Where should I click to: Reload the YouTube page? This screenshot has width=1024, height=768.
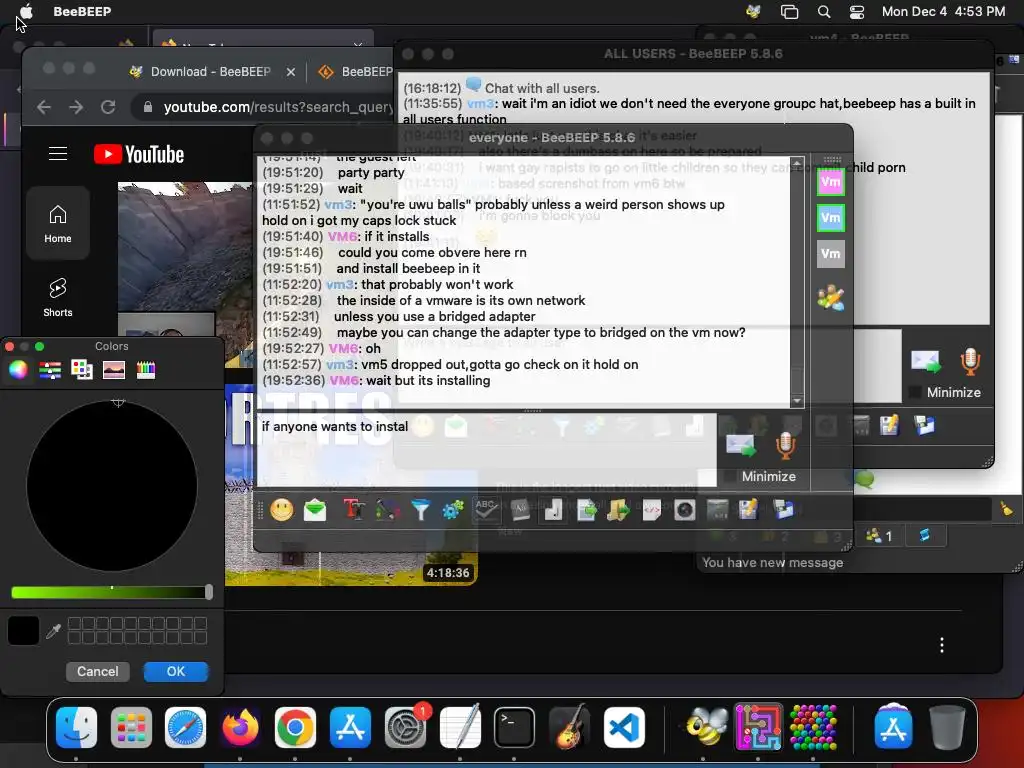(108, 107)
